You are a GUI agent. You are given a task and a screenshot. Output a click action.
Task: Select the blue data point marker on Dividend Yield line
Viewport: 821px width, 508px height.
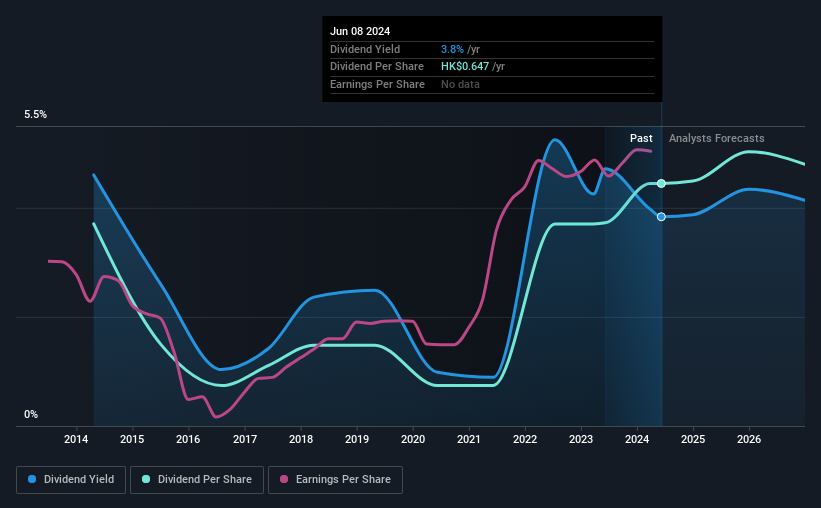661,217
